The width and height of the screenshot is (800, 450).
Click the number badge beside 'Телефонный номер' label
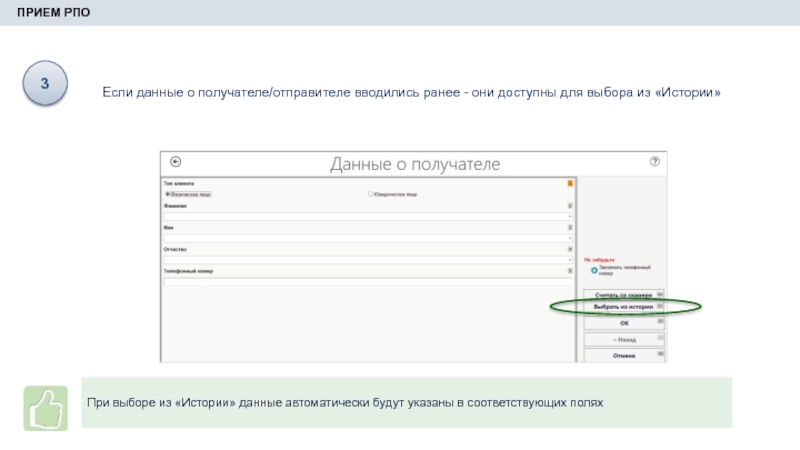point(570,271)
